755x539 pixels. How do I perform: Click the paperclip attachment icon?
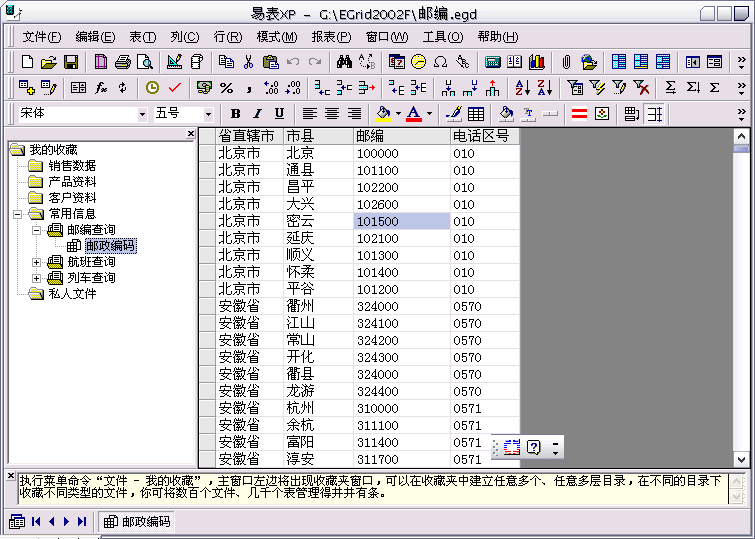pyautogui.click(x=566, y=62)
